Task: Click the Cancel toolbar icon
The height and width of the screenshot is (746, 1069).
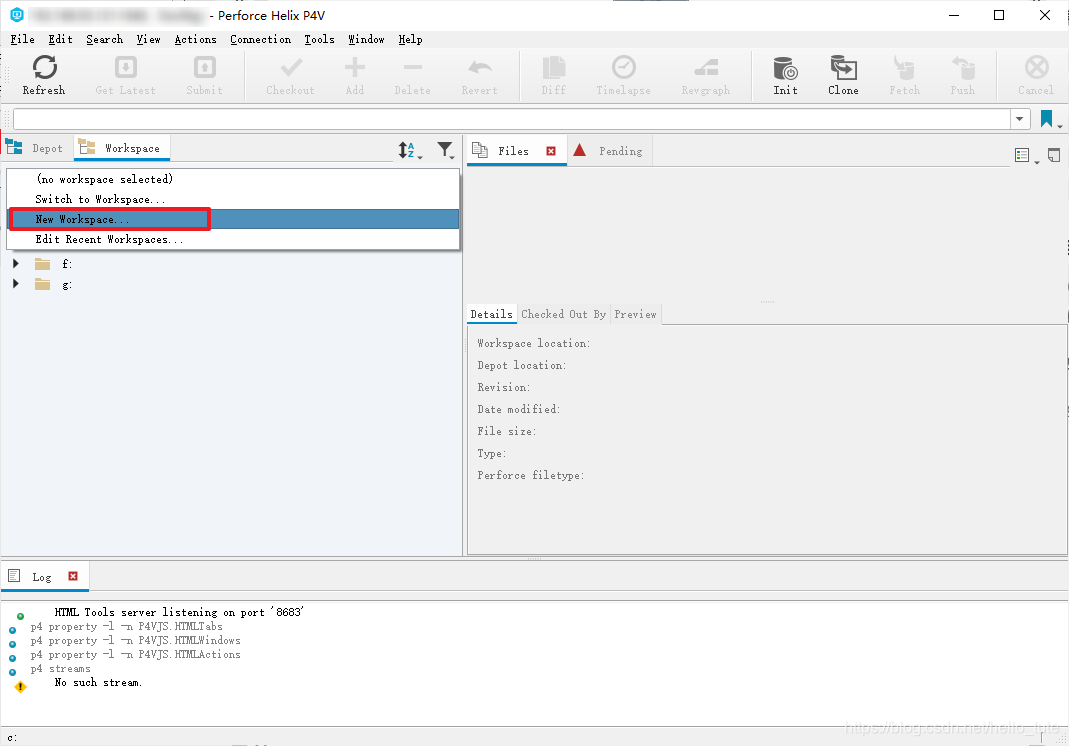Action: pos(1036,68)
